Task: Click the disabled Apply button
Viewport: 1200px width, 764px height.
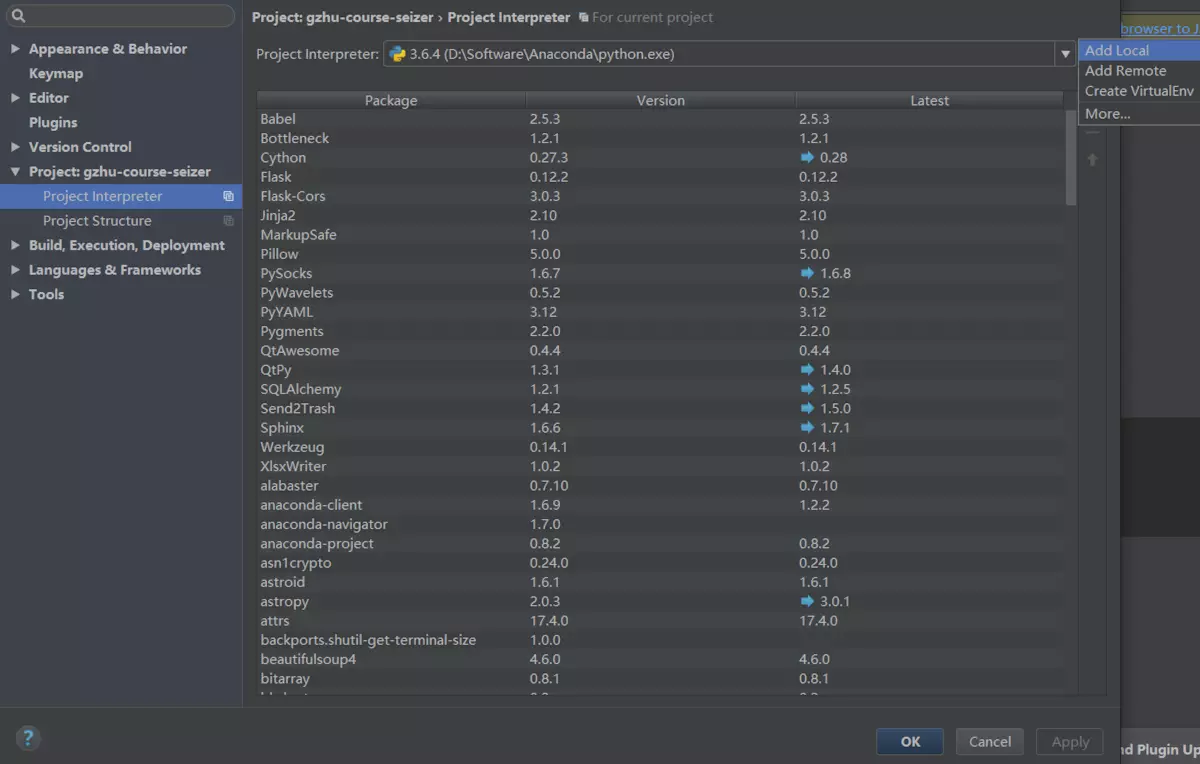Action: click(x=1070, y=741)
